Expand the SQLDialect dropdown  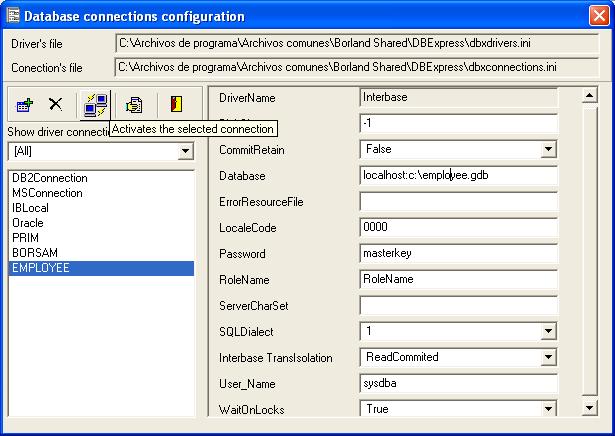(x=548, y=331)
